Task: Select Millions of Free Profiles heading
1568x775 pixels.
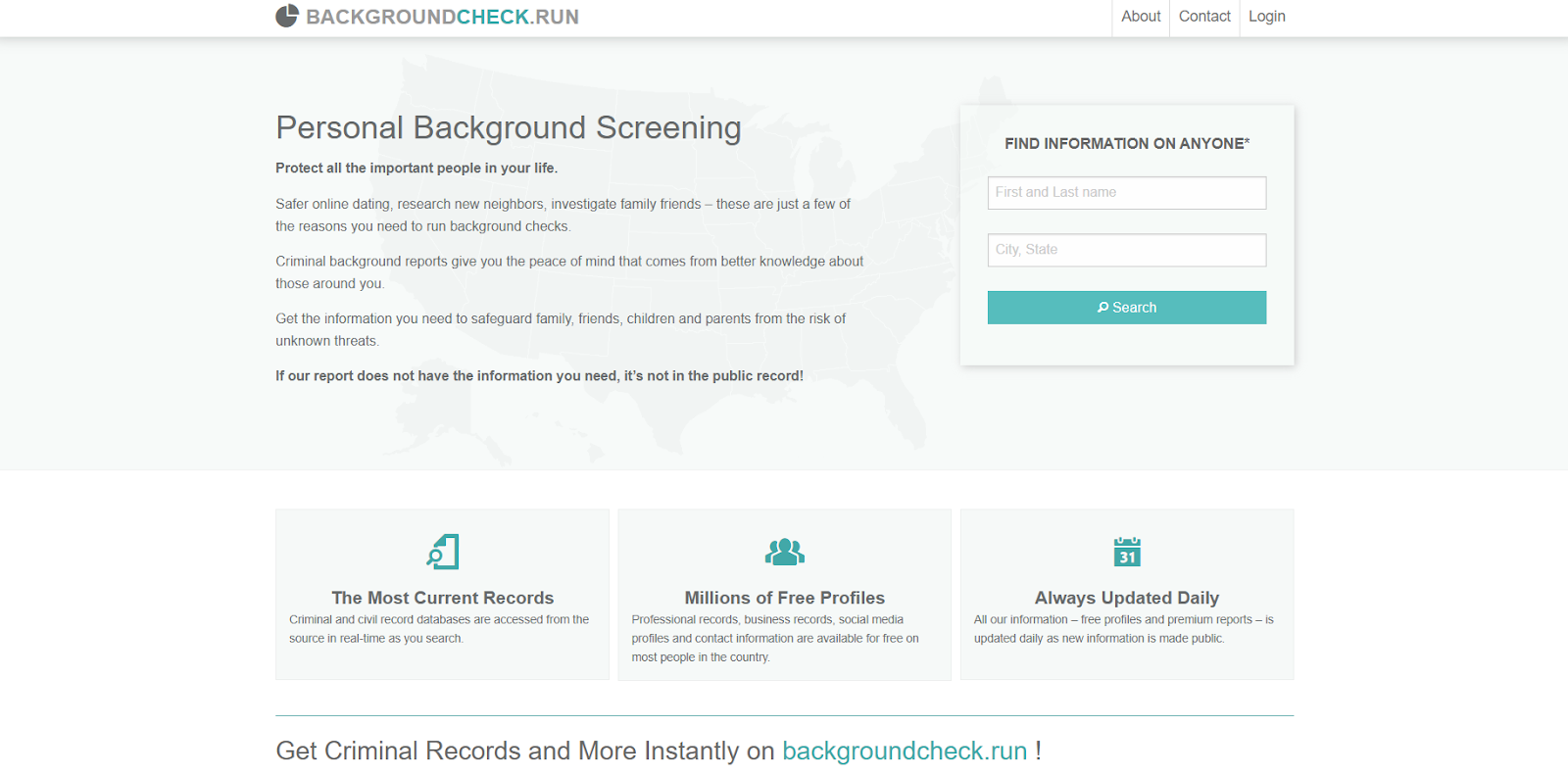Action: [784, 598]
